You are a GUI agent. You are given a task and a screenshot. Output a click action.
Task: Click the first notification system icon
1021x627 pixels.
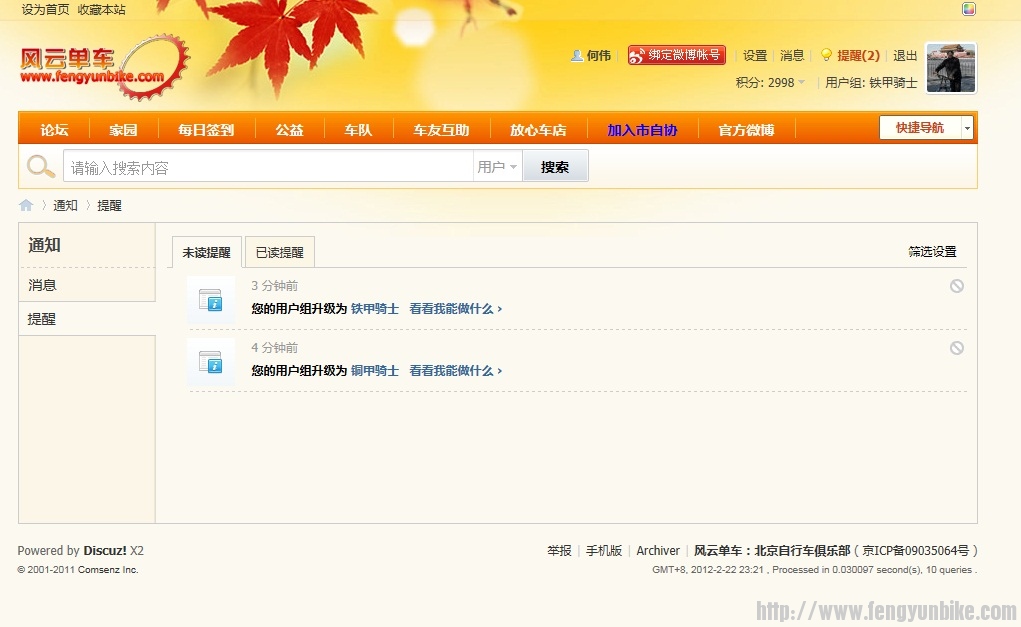click(x=210, y=300)
